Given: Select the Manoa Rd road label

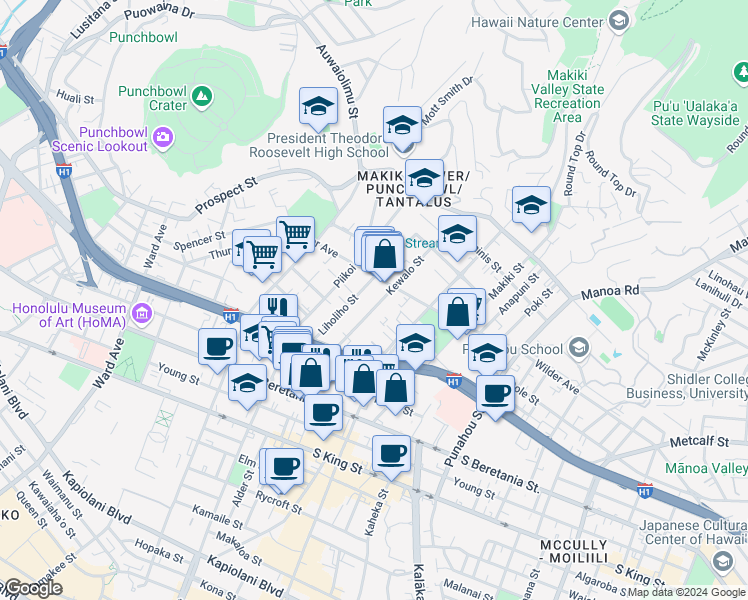Looking at the screenshot, I should (610, 292).
